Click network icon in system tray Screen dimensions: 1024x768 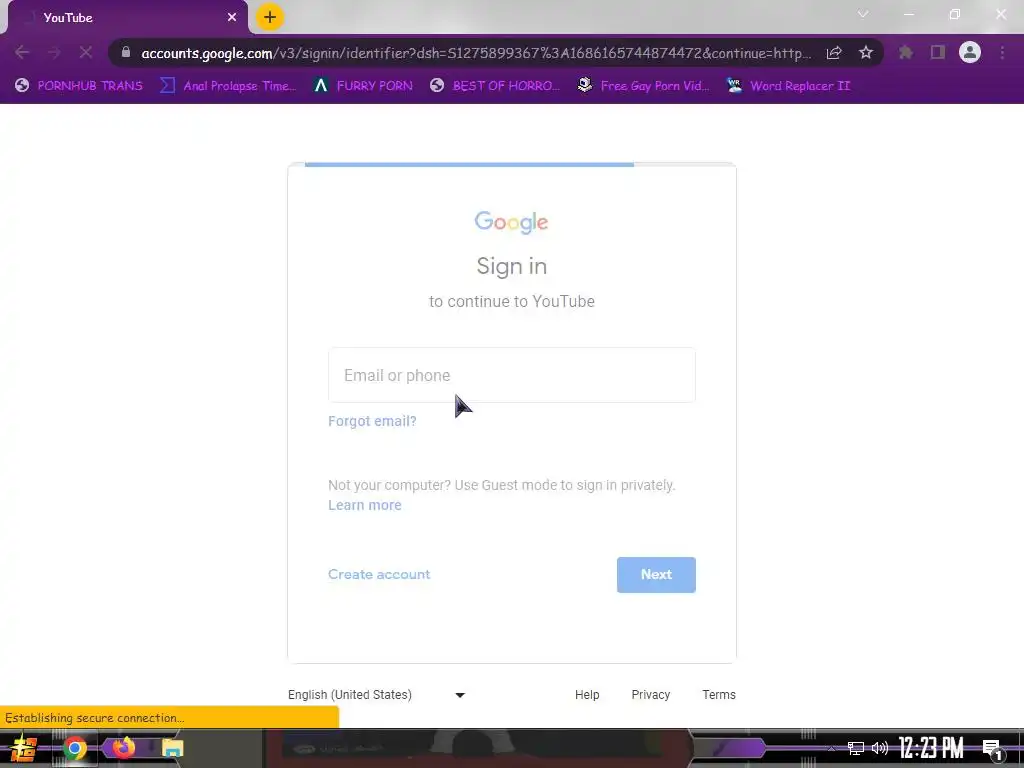tap(856, 748)
